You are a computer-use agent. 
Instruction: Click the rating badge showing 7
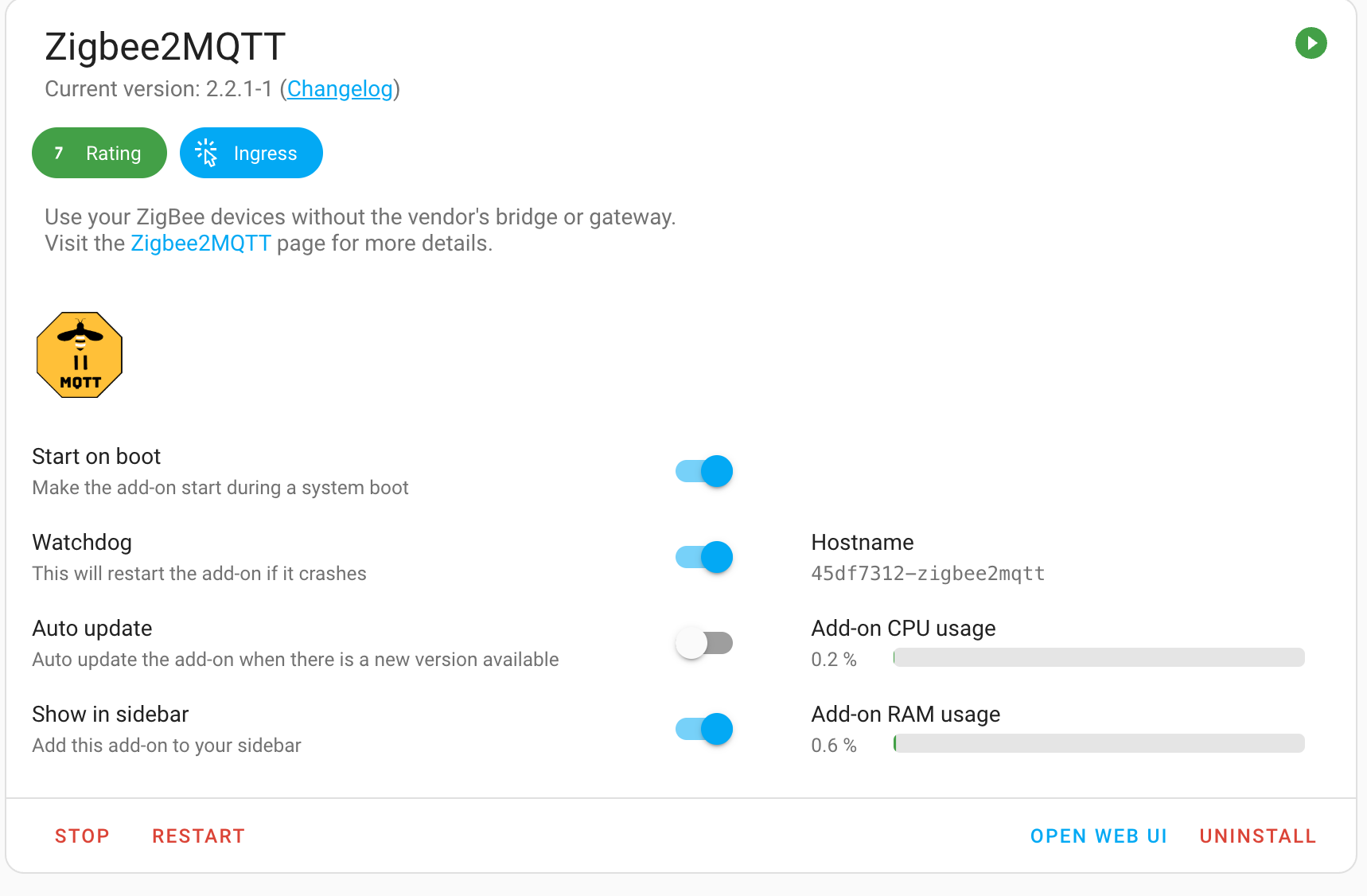[57, 153]
